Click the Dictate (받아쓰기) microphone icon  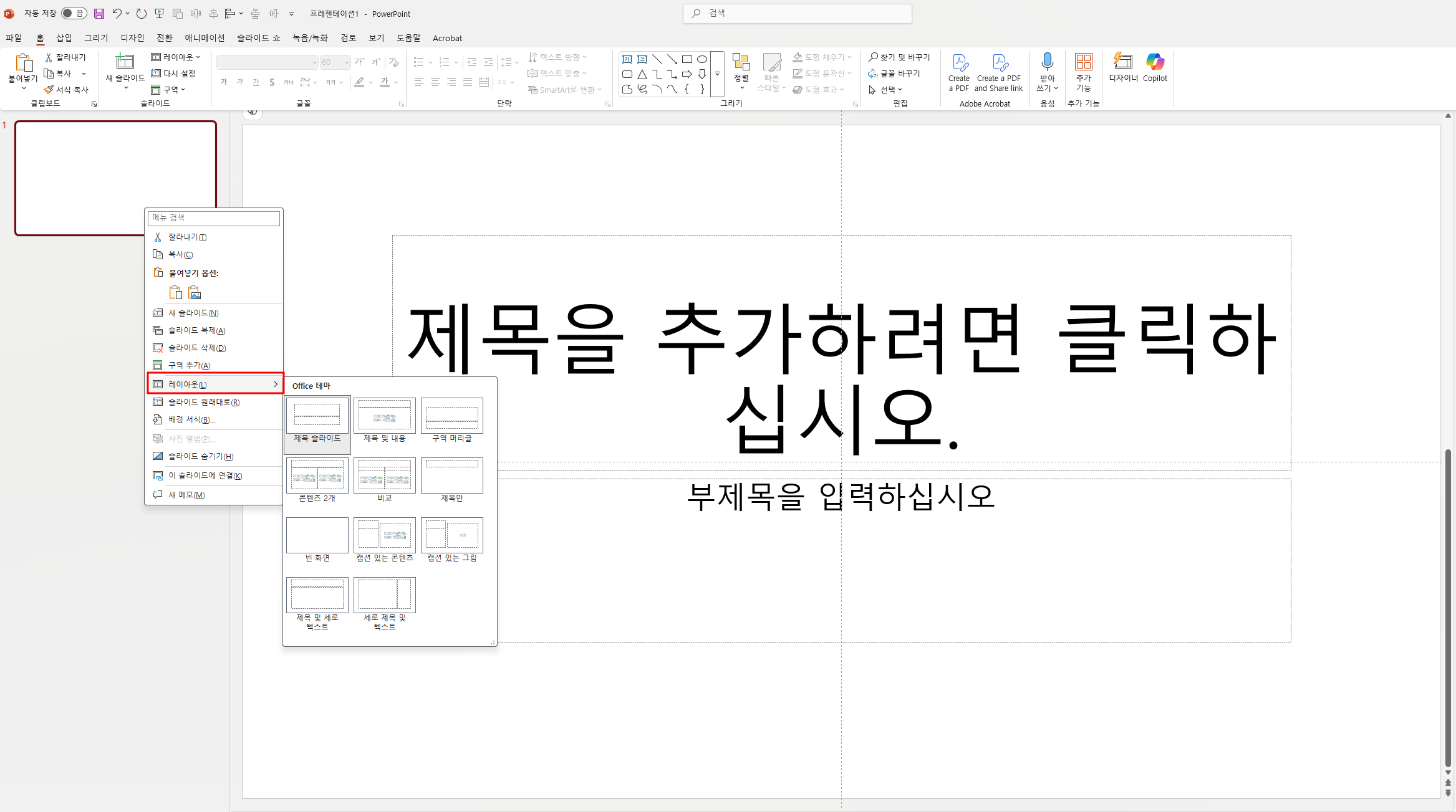[x=1047, y=62]
